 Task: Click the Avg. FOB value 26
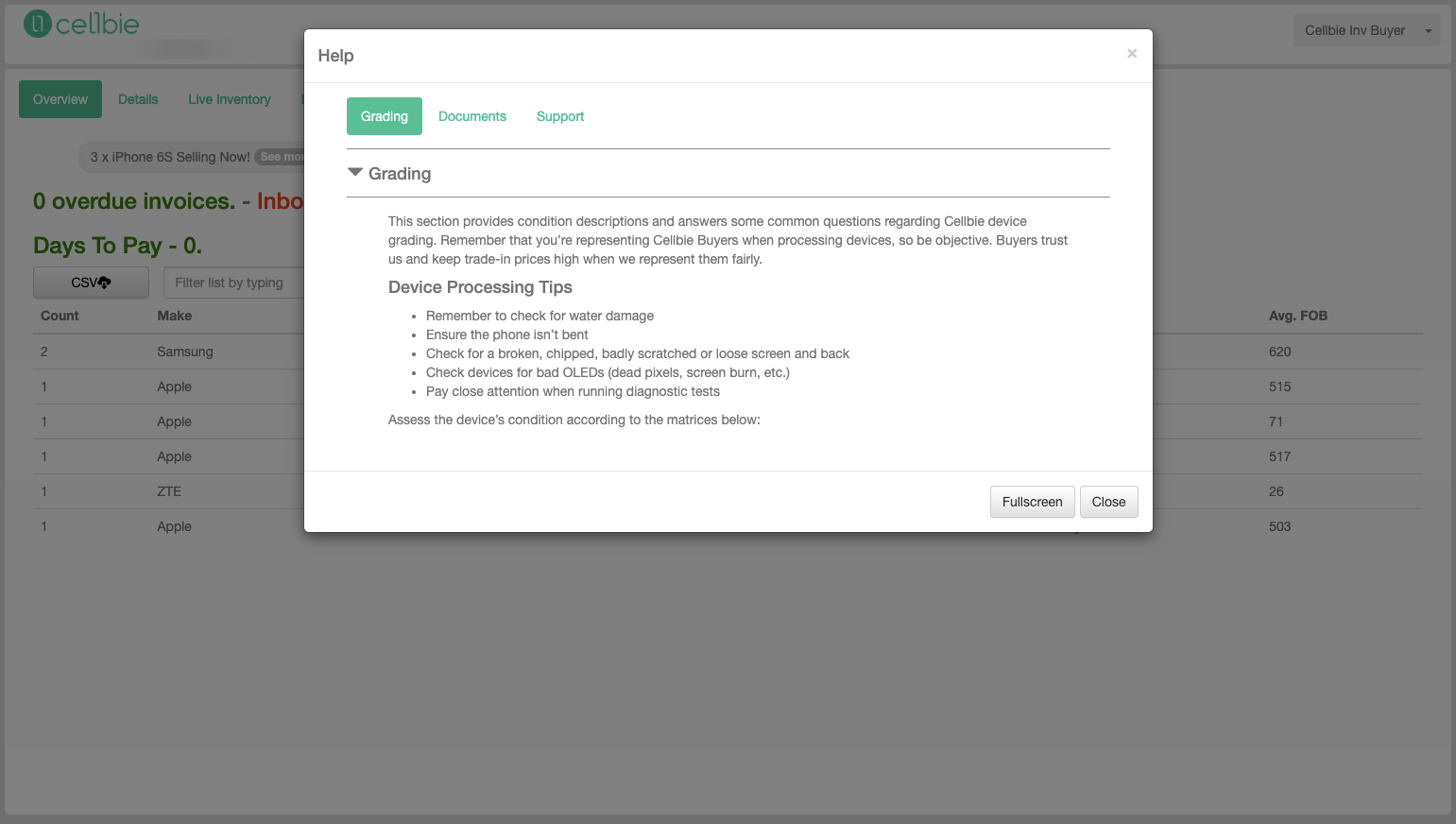point(1276,491)
